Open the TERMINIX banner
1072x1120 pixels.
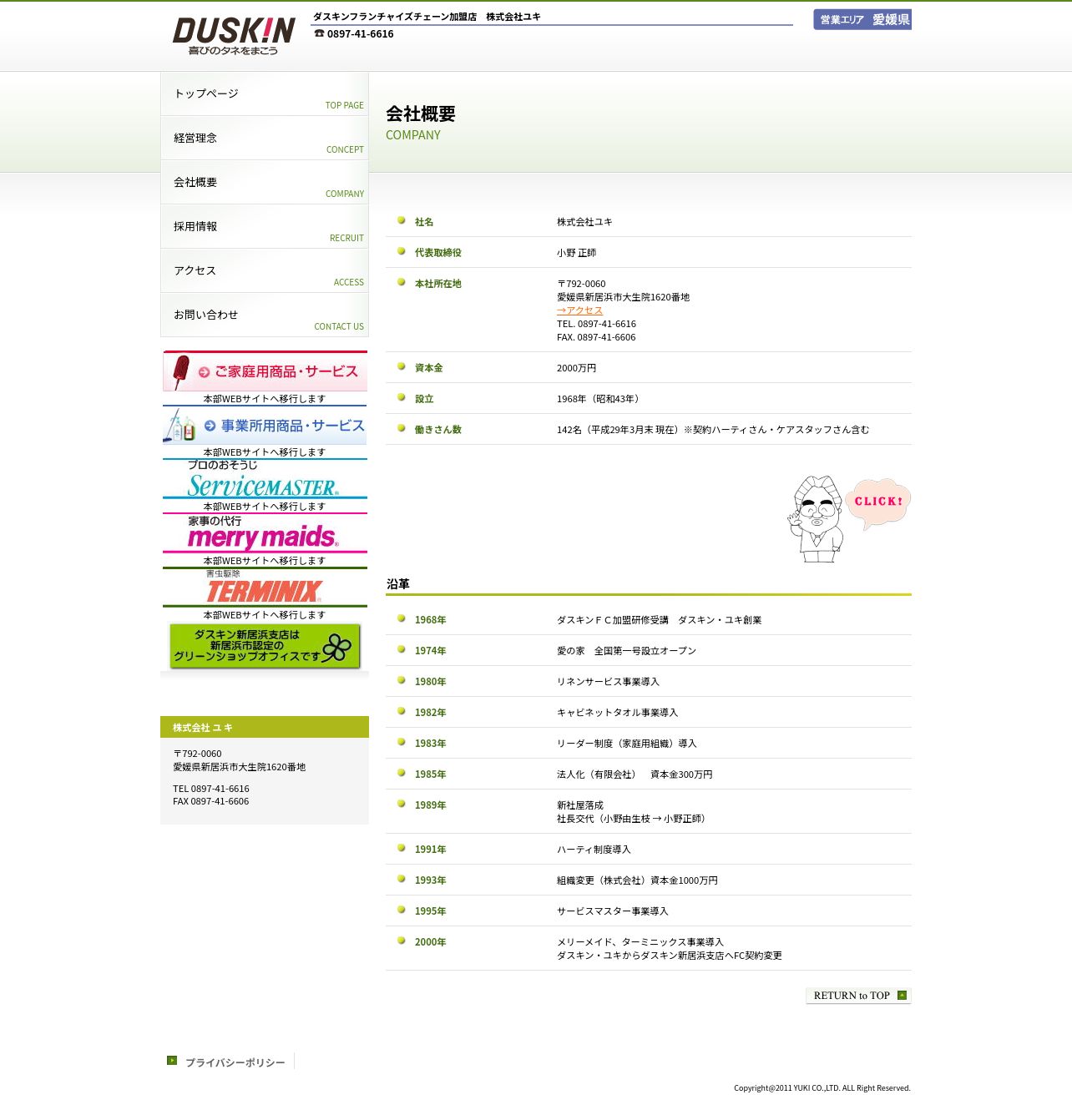265,587
